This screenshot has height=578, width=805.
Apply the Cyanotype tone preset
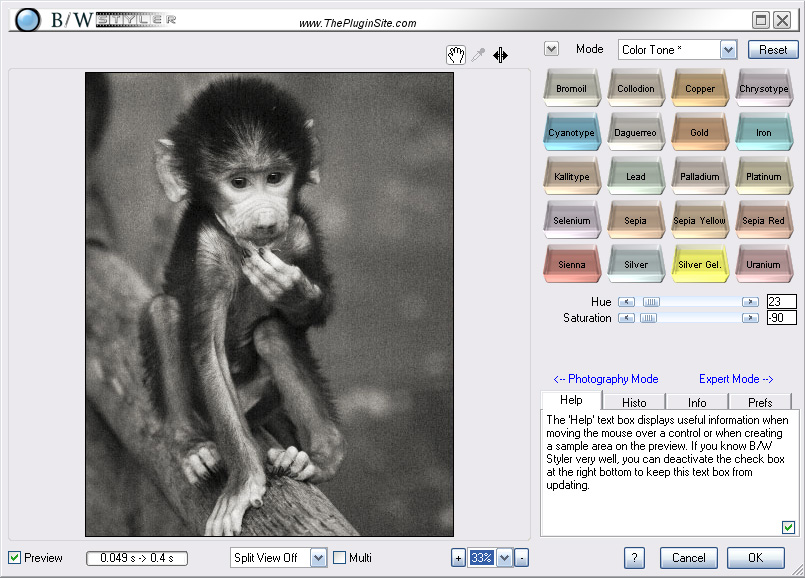point(571,132)
